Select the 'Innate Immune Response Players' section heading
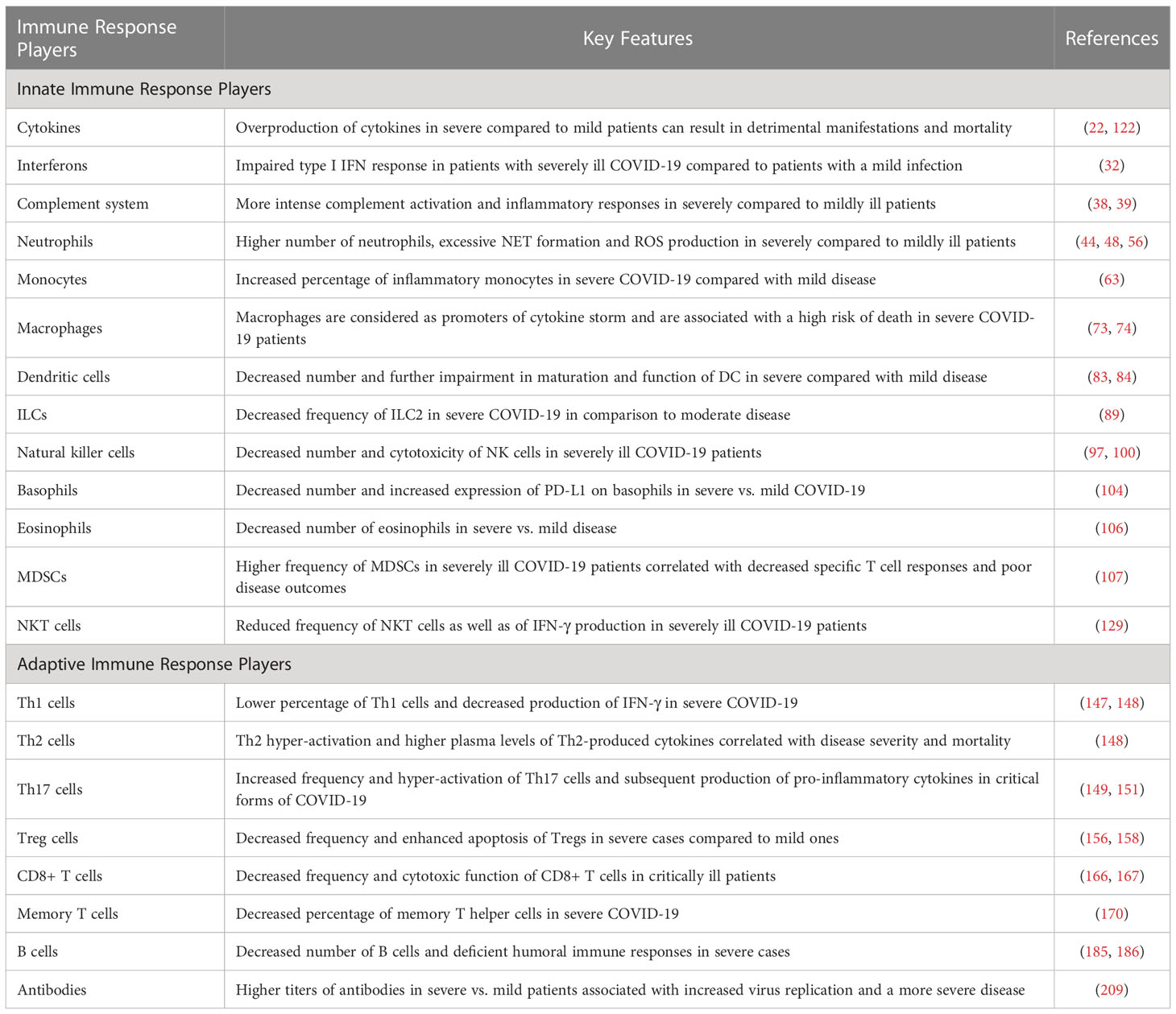1176x1014 pixels. click(144, 89)
